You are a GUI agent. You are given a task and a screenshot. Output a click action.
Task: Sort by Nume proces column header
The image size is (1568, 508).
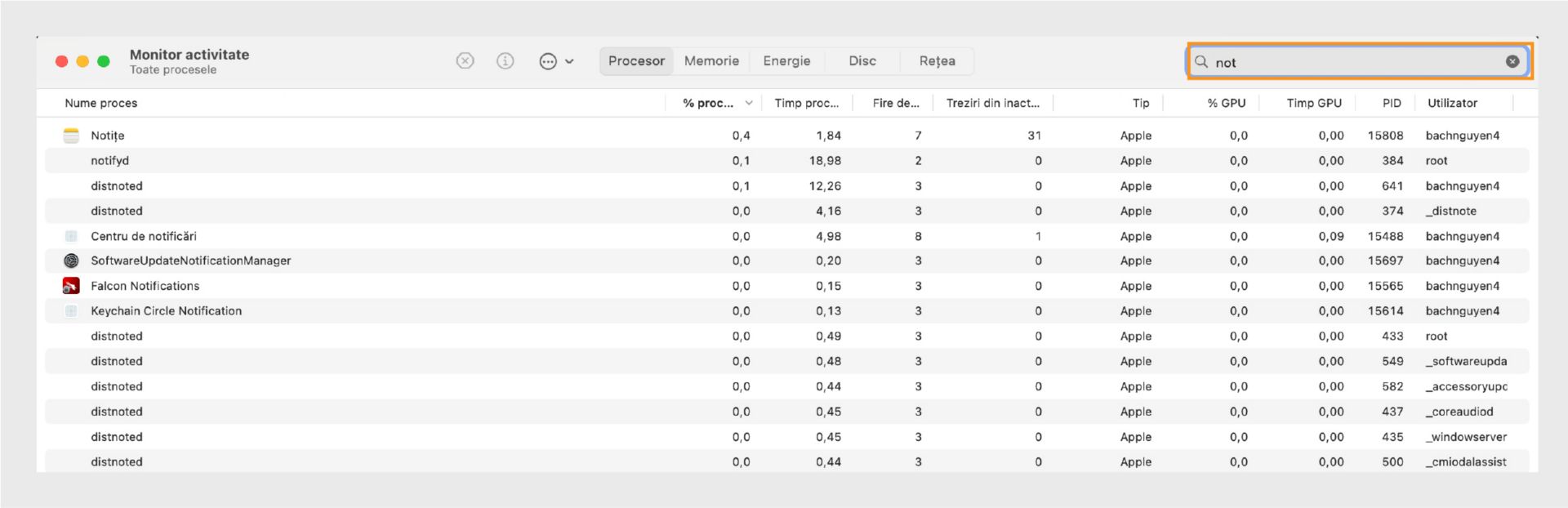point(101,103)
